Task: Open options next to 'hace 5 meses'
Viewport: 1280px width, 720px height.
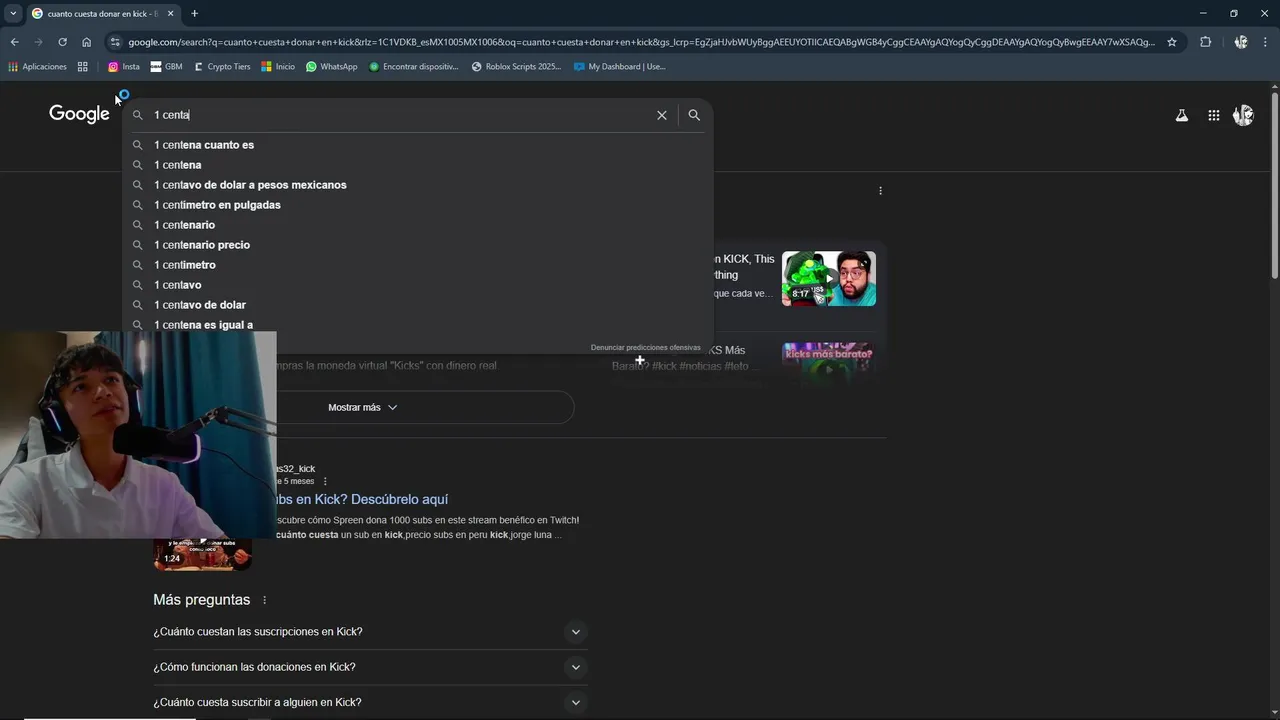Action: coord(325,482)
